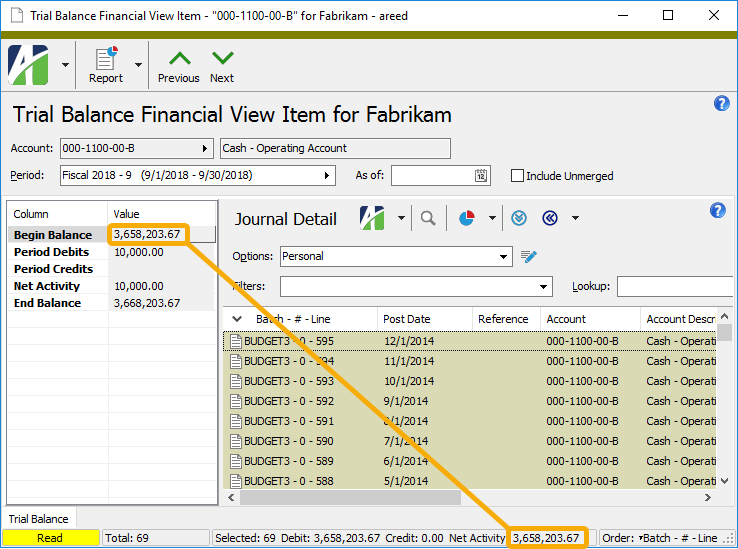The image size is (738, 549).
Task: Click post date 12/1/2014 cell
Action: pos(409,341)
